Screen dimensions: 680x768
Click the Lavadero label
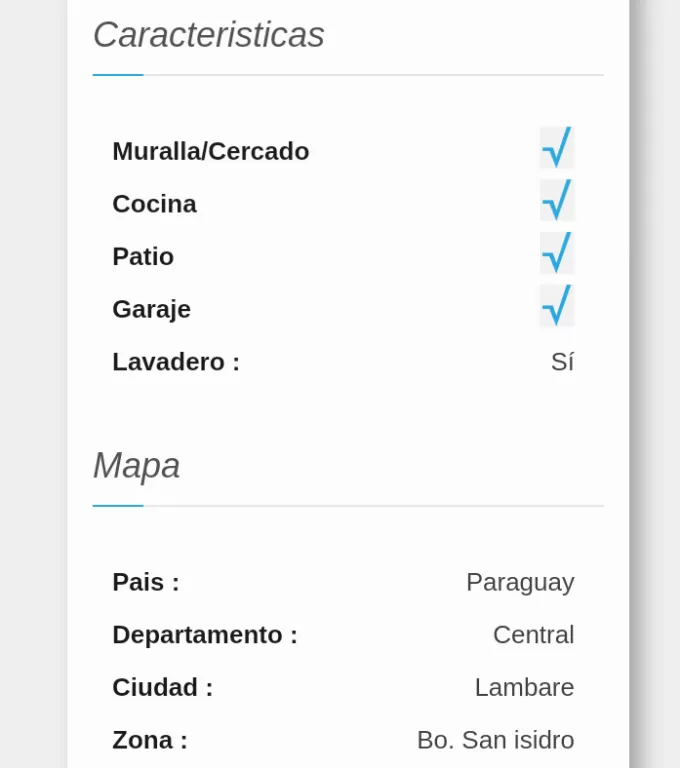point(176,362)
